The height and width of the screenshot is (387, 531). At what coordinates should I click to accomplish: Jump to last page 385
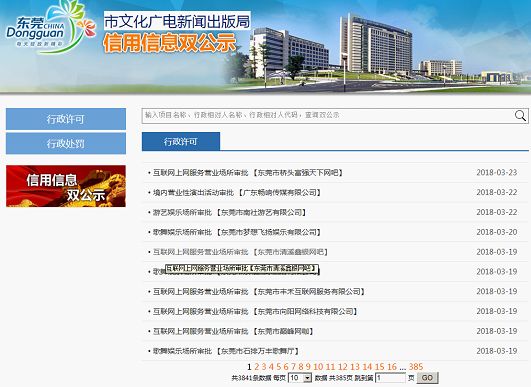point(416,367)
